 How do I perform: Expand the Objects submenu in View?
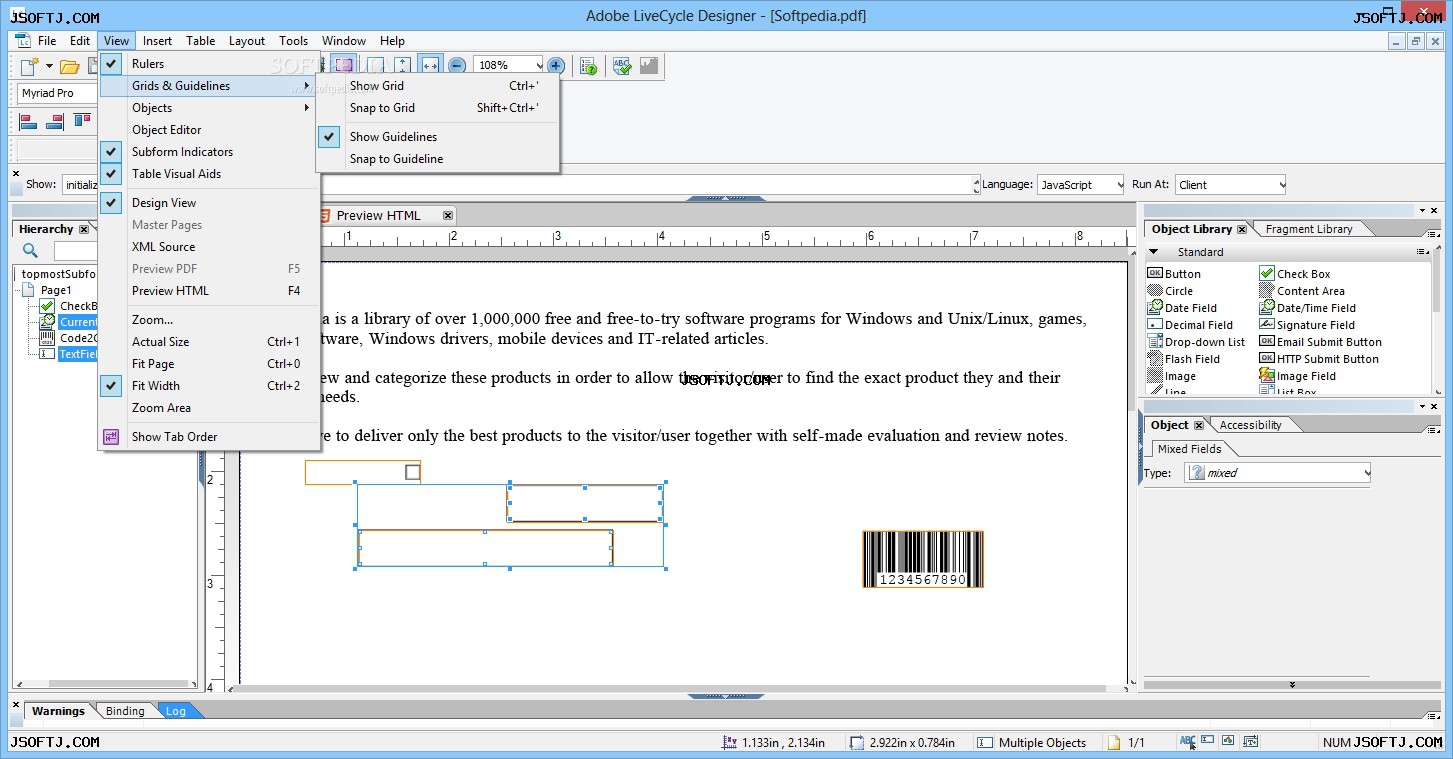pyautogui.click(x=209, y=108)
